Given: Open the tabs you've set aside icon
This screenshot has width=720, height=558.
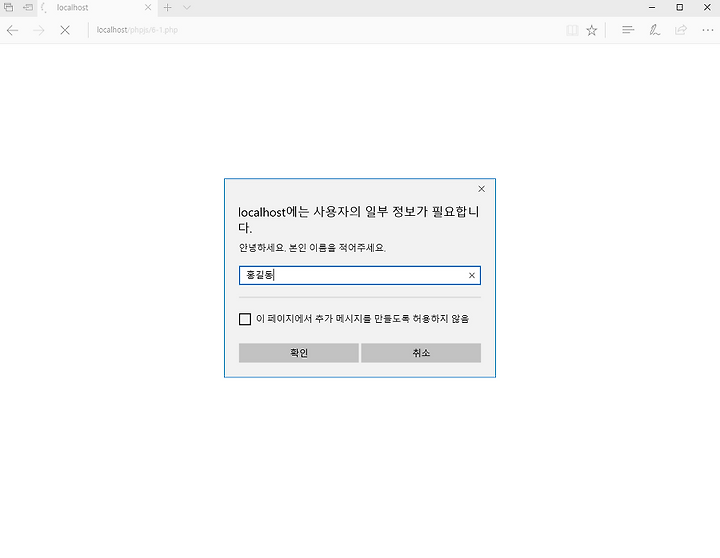Looking at the screenshot, I should (x=8, y=7).
